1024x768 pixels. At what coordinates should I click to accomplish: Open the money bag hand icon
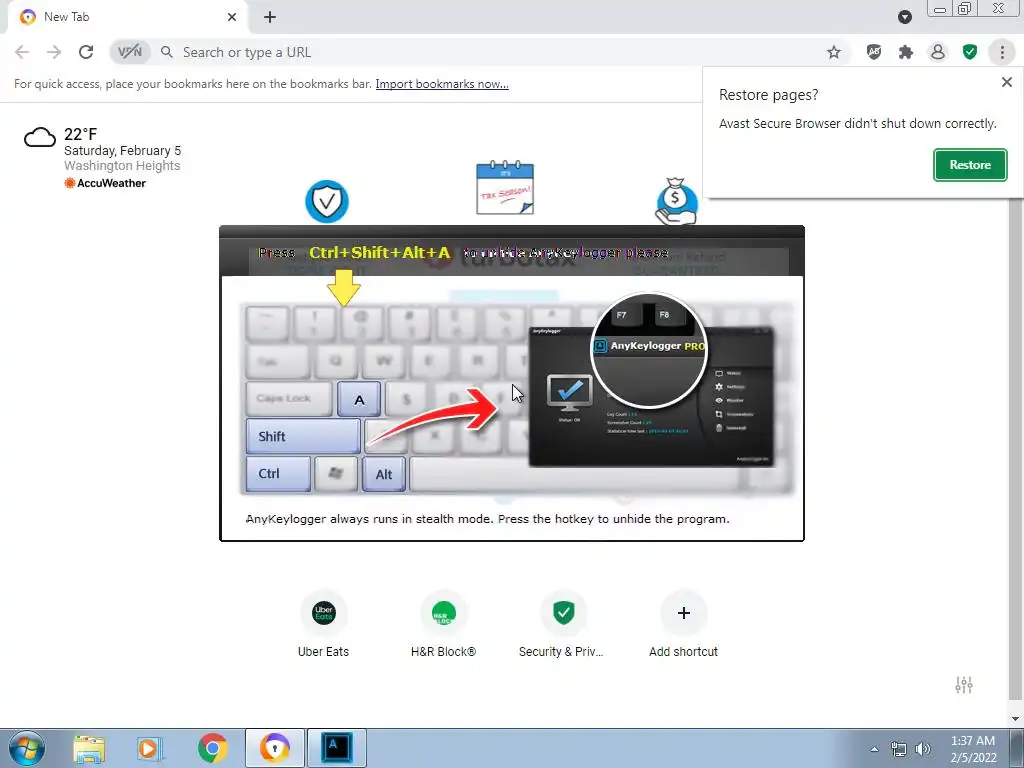click(677, 201)
